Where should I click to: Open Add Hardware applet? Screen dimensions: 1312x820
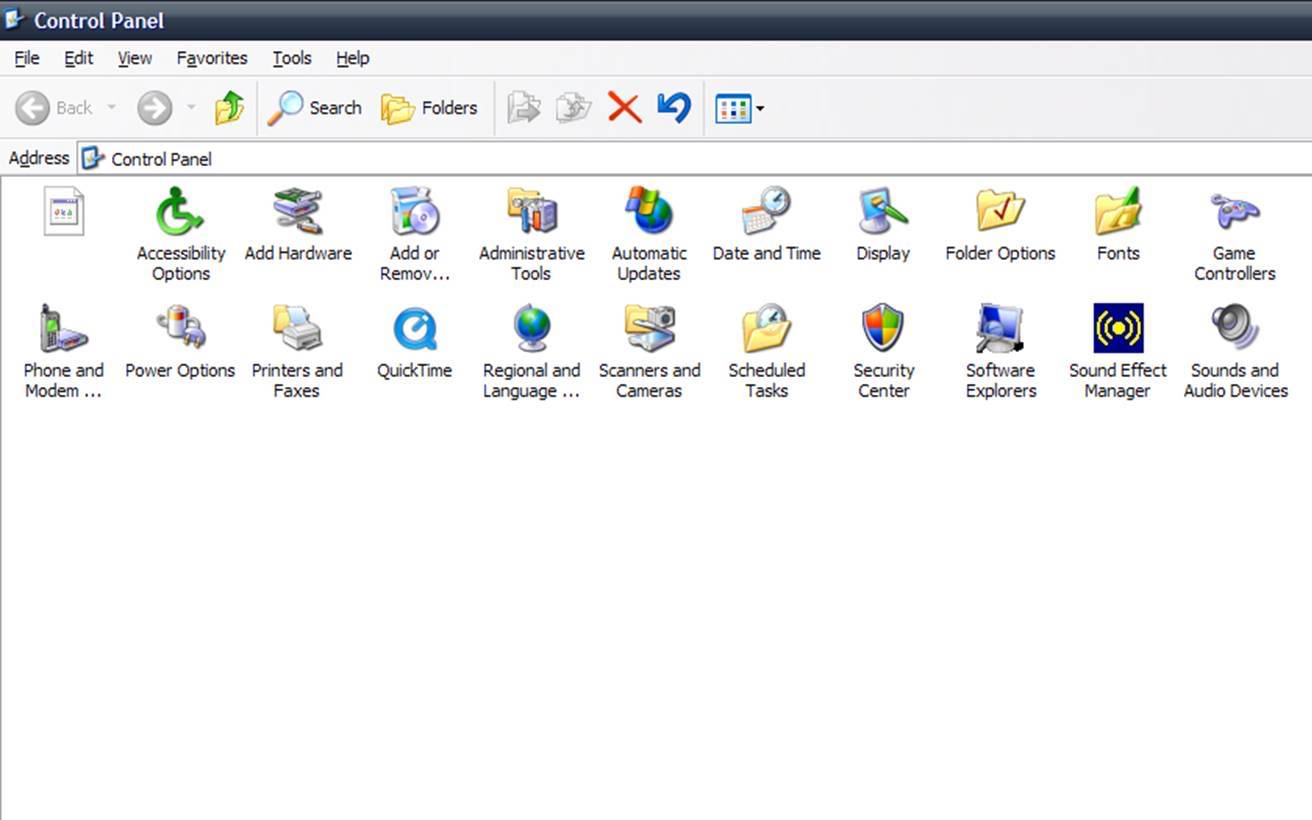[x=298, y=213]
